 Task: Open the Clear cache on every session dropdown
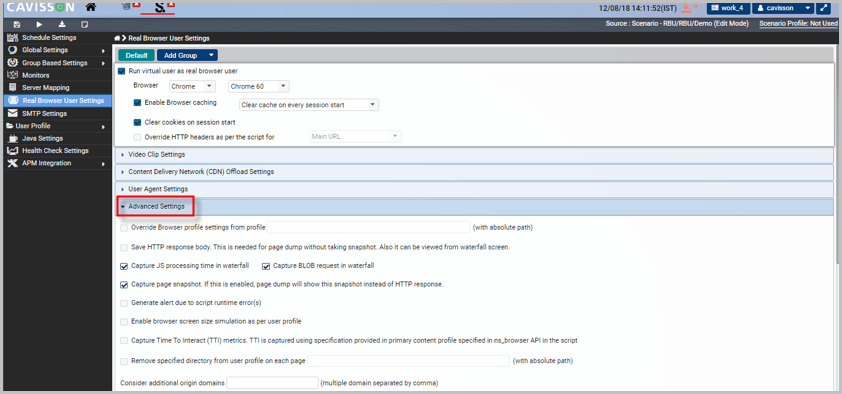(x=309, y=105)
